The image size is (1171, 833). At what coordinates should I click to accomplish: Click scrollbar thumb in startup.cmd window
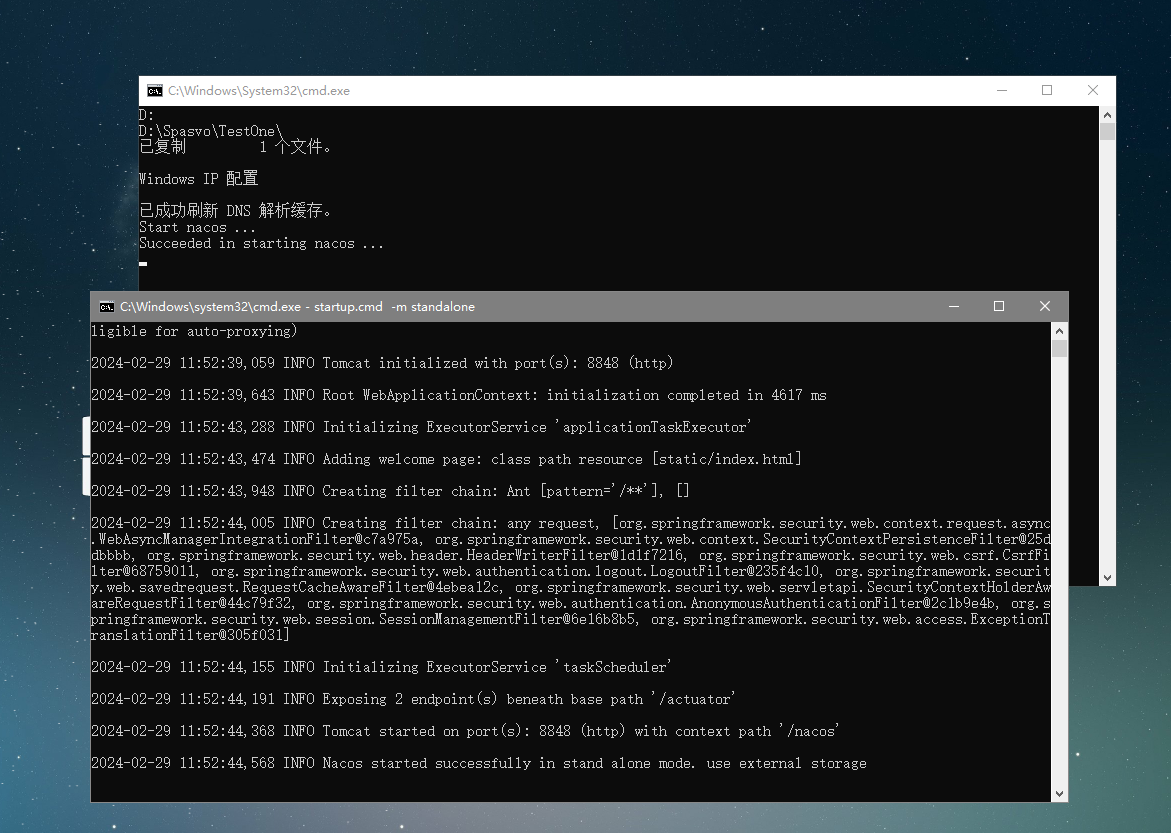click(x=1060, y=349)
